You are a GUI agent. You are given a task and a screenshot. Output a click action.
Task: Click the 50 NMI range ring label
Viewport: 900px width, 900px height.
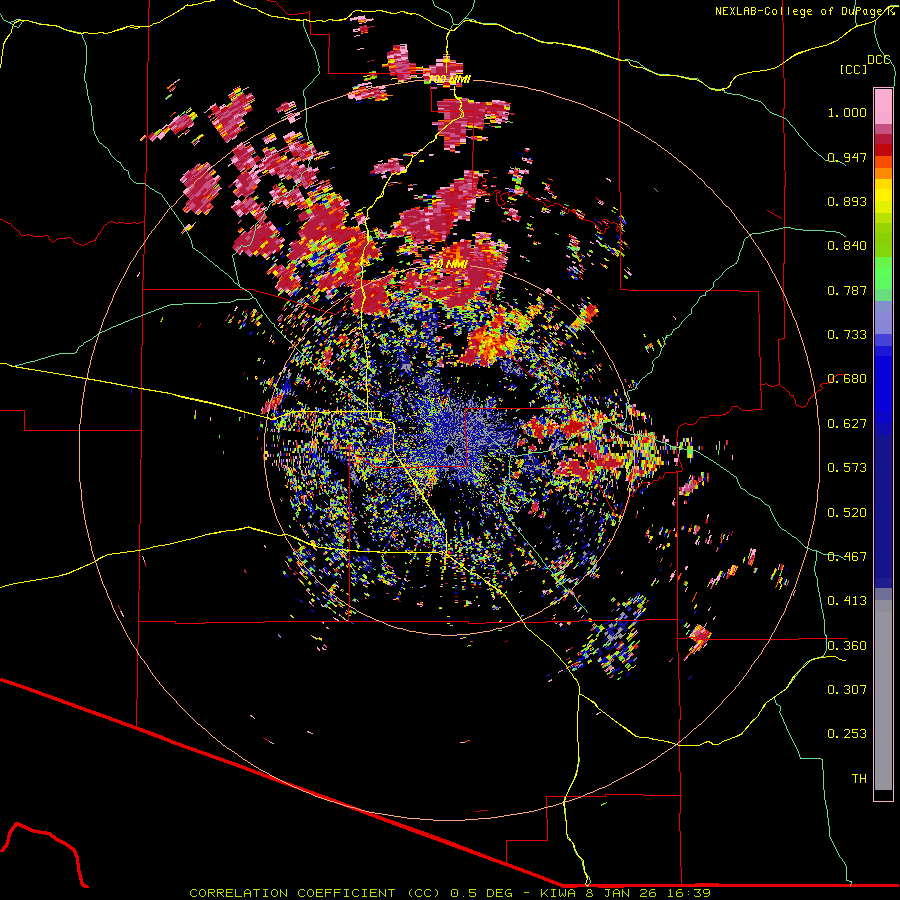pyautogui.click(x=449, y=265)
